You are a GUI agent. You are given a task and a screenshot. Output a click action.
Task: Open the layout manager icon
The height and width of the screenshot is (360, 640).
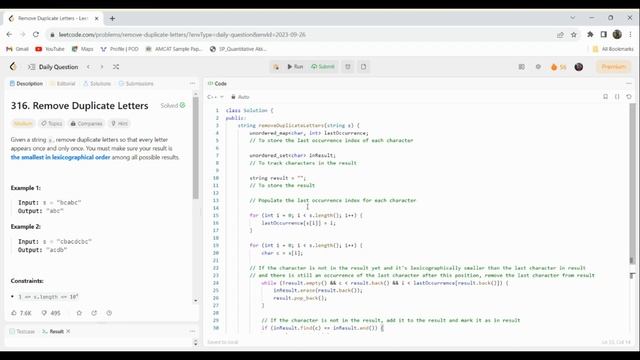pyautogui.click(x=522, y=67)
